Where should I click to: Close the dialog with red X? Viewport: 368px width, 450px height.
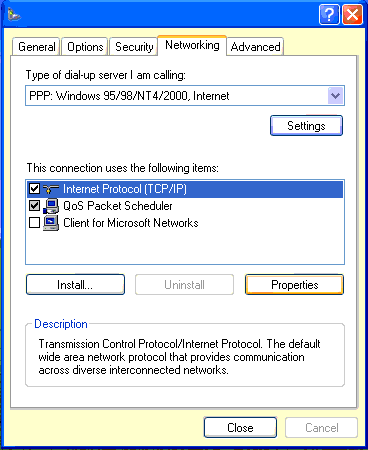(x=352, y=15)
